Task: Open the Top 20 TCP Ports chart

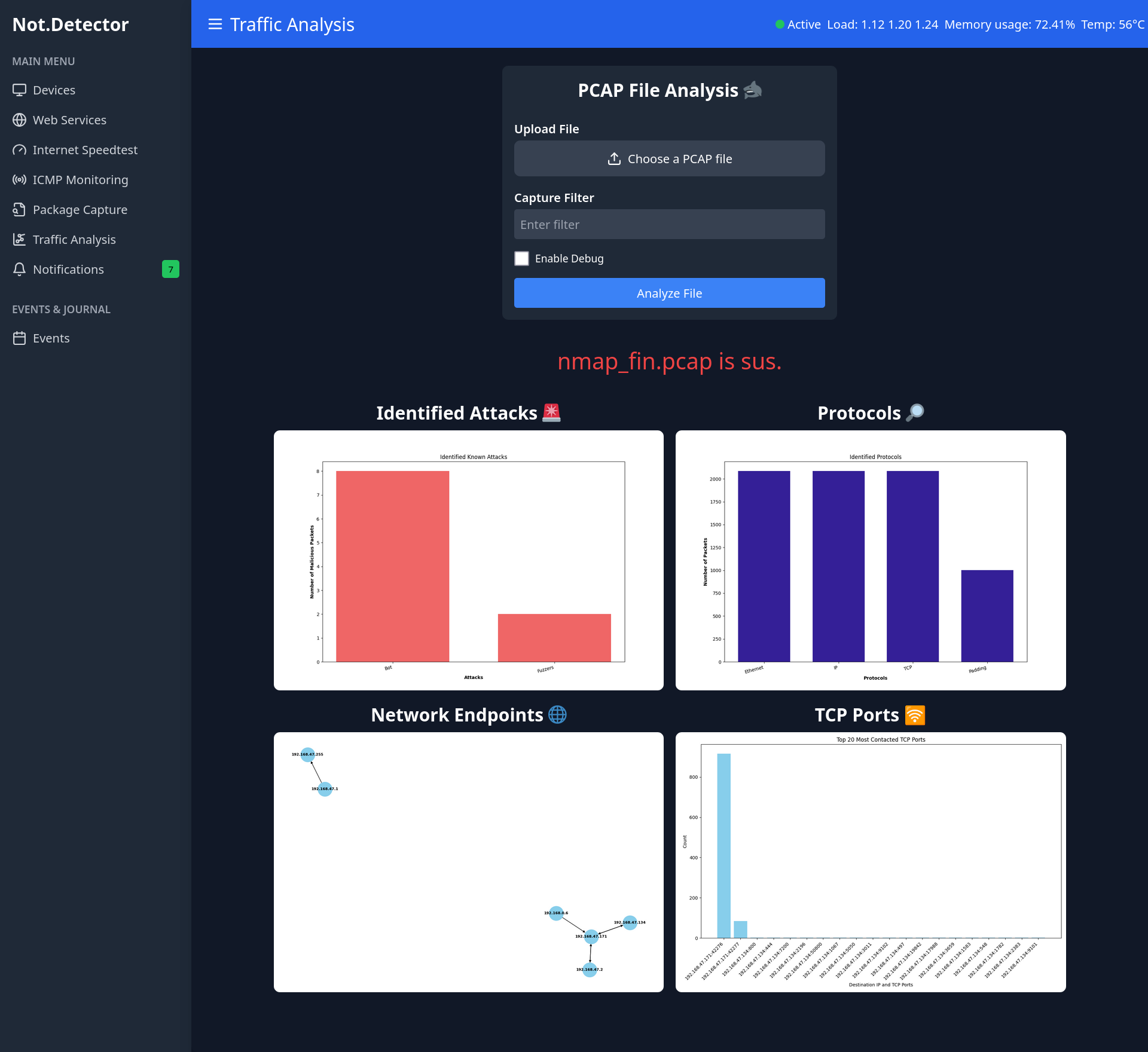Action: (x=871, y=862)
